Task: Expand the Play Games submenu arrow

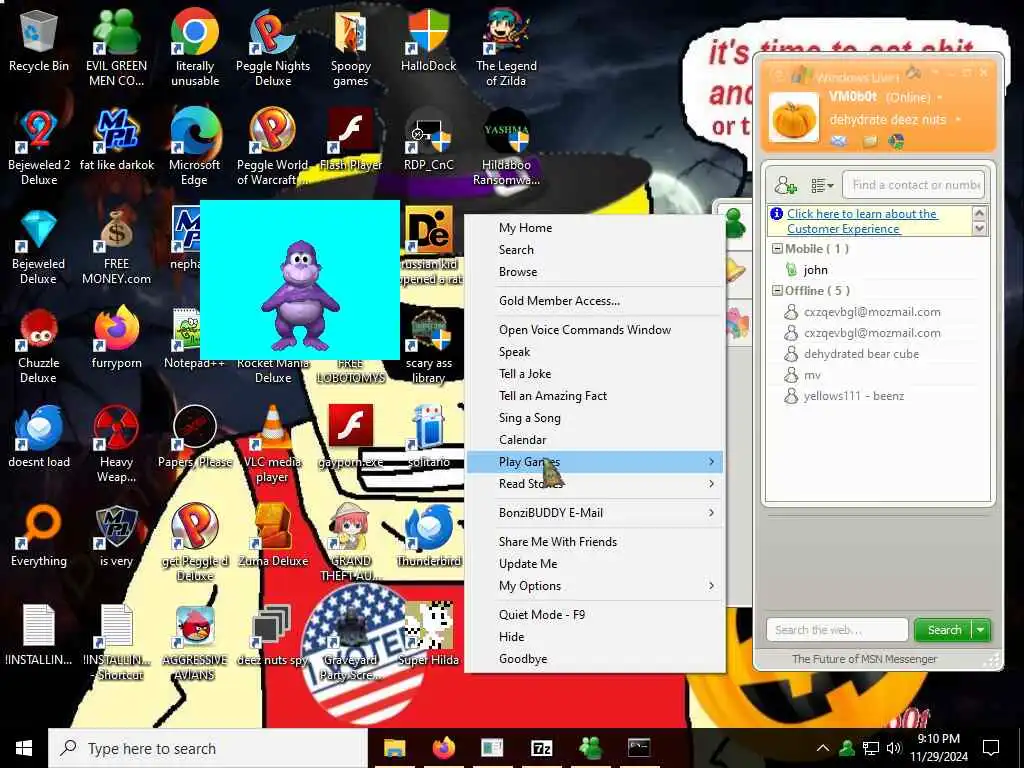Action: pyautogui.click(x=711, y=462)
